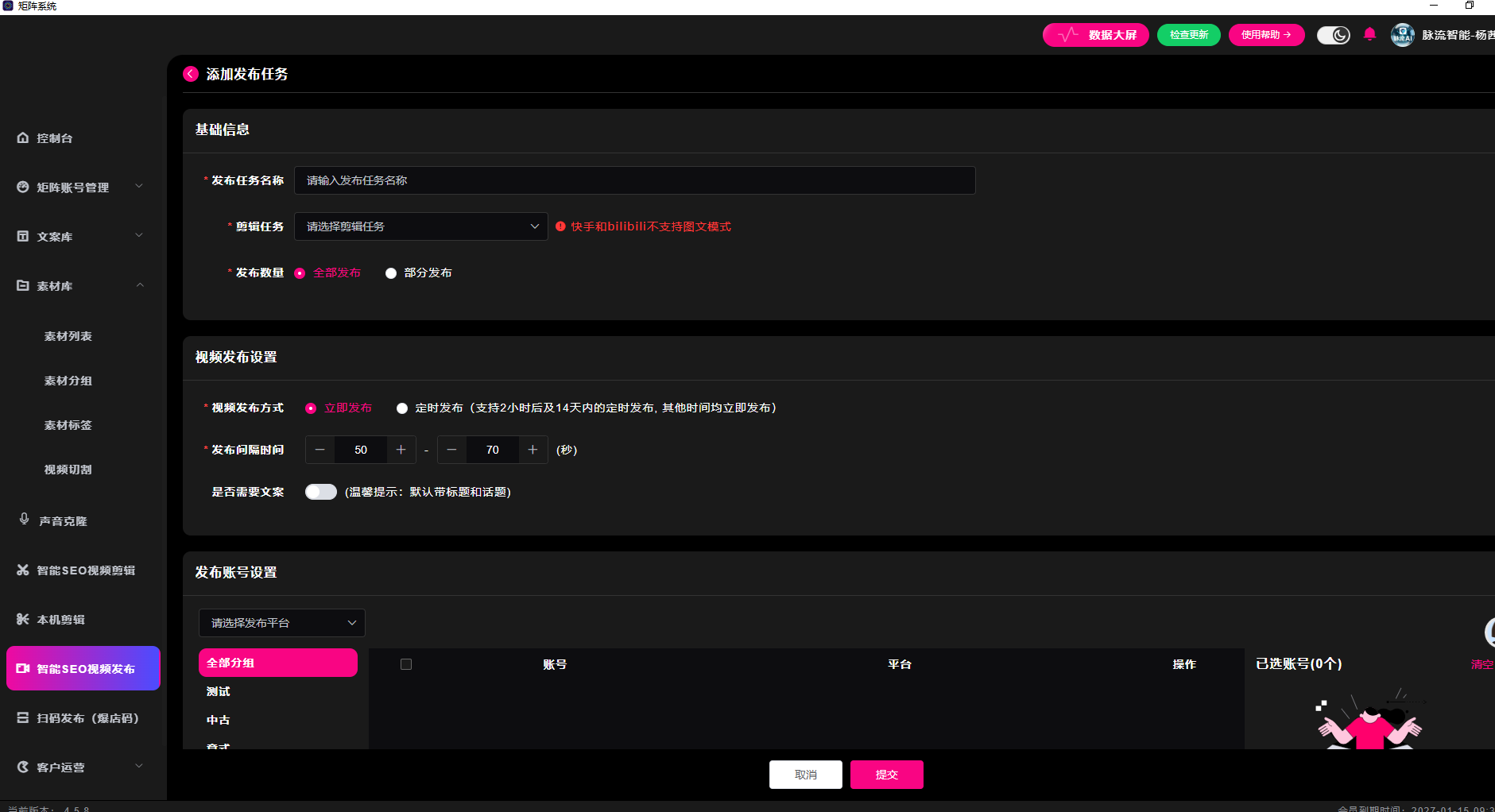Click the app logo in title bar
Screen dimensions: 1495x812
pos(8,6)
